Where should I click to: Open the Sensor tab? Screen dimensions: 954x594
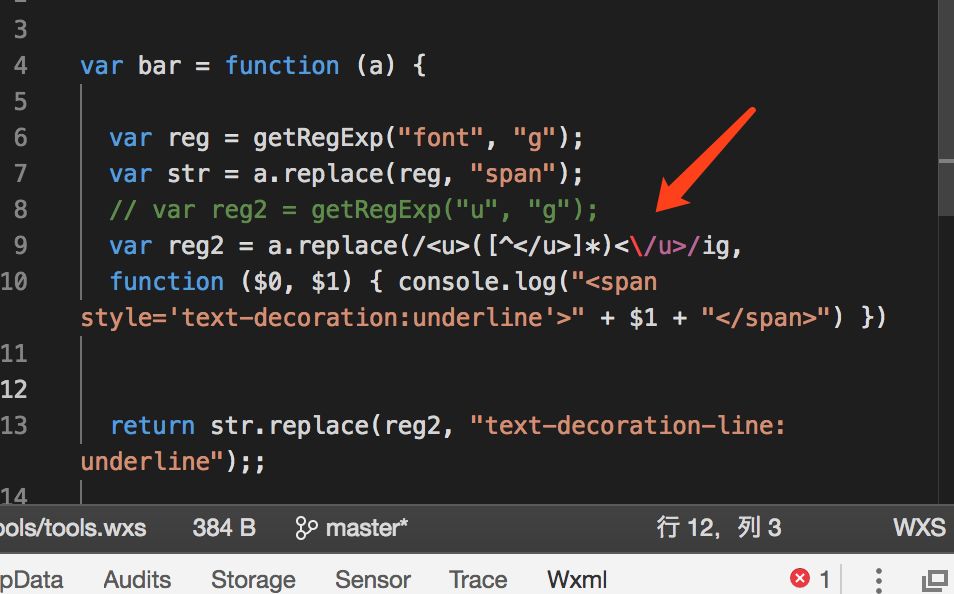click(372, 579)
